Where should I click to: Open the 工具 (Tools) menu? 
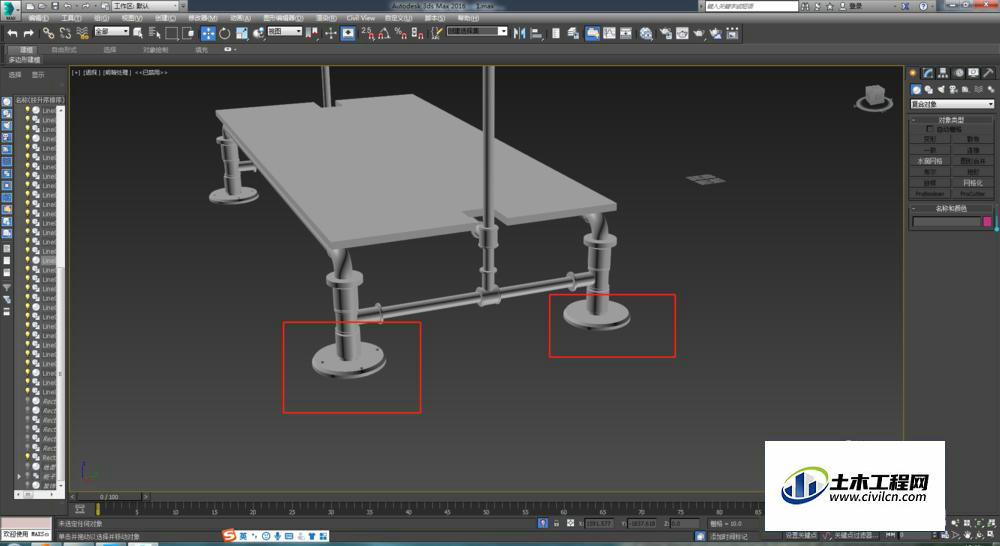tap(71, 18)
